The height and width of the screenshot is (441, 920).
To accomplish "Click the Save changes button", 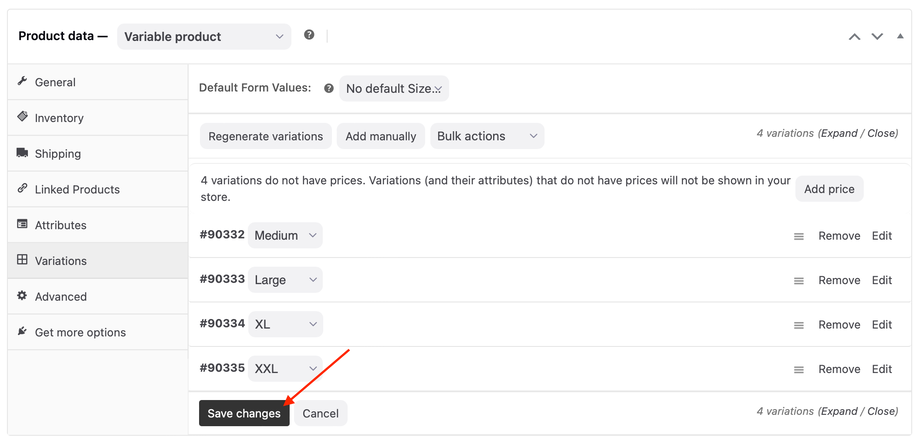I will click(x=244, y=414).
